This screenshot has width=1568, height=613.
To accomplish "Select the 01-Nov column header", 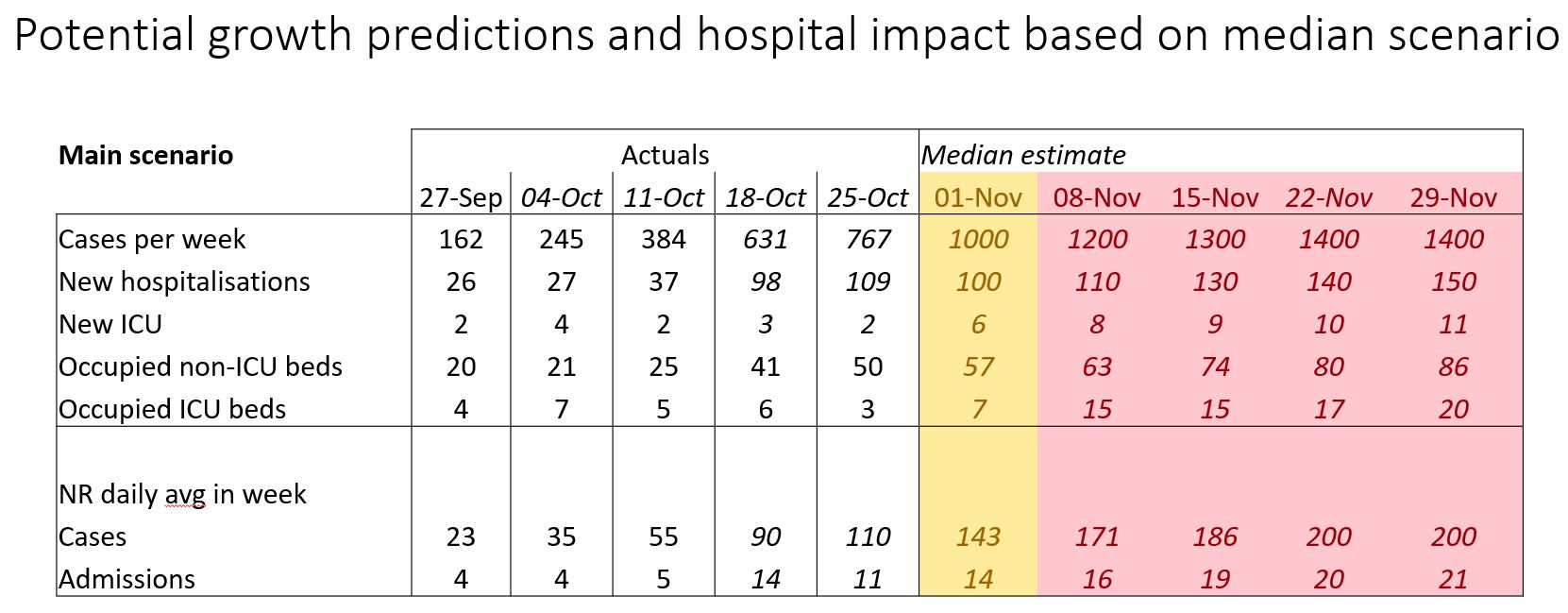I will (978, 197).
